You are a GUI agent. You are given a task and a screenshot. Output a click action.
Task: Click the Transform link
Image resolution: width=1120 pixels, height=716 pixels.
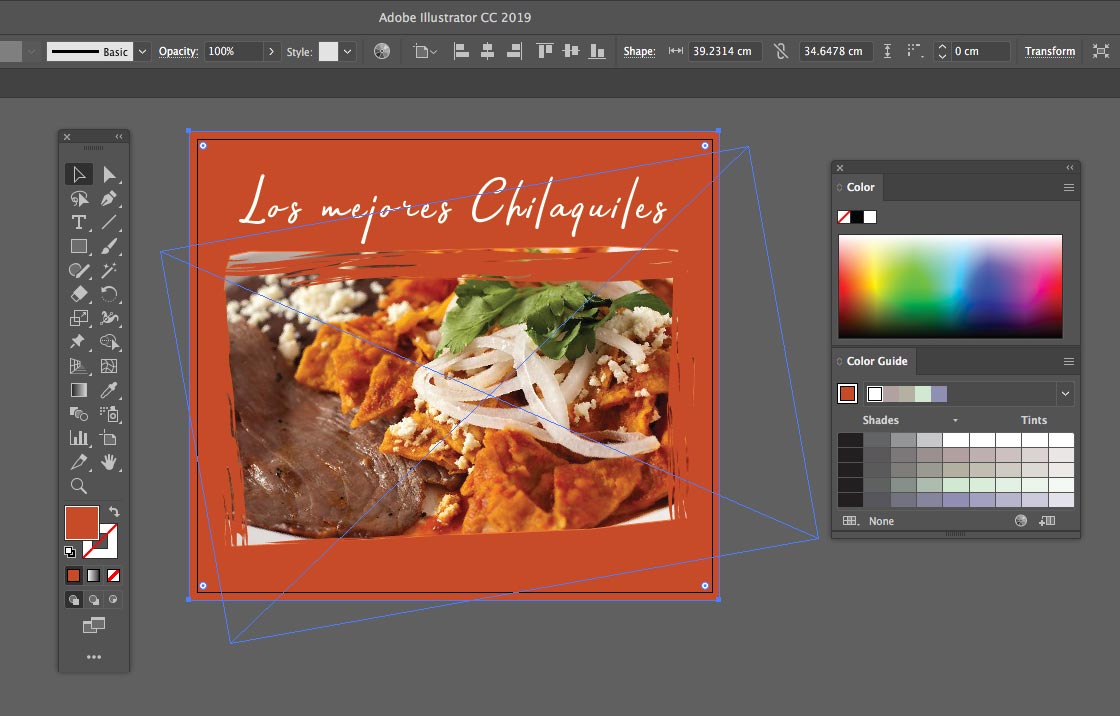[1049, 51]
